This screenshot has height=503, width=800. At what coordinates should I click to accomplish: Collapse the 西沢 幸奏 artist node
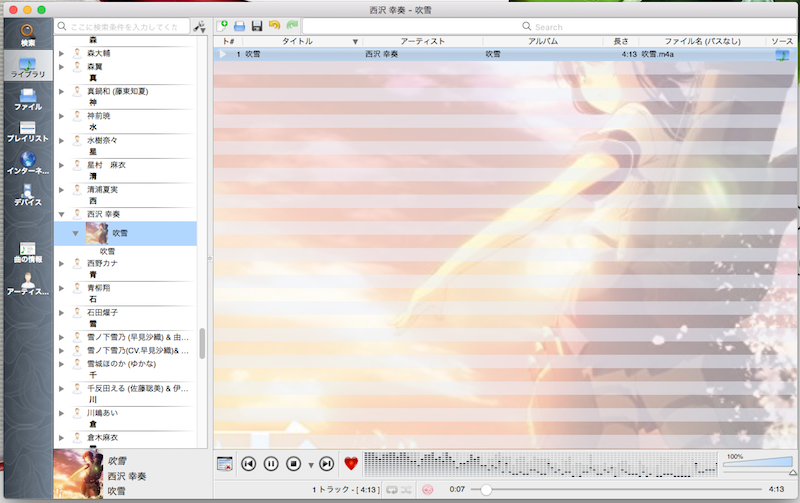(x=62, y=214)
